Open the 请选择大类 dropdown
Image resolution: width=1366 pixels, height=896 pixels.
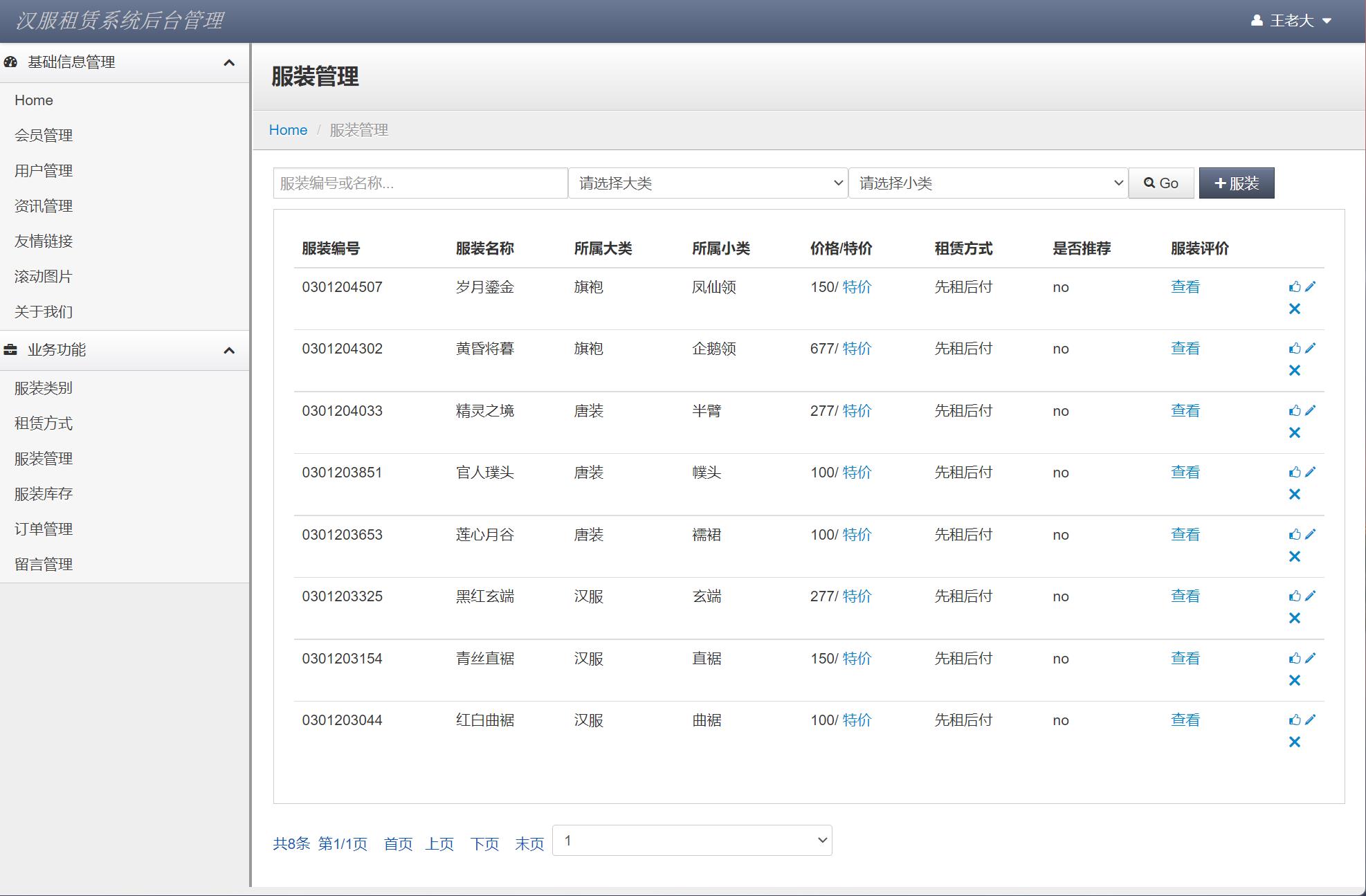(708, 183)
